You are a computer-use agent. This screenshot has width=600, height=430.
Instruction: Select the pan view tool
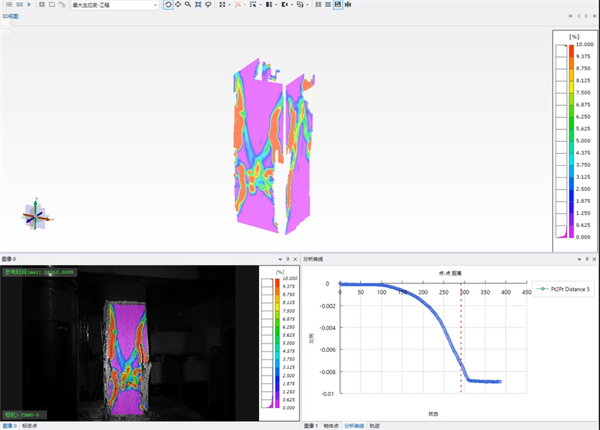coord(177,5)
